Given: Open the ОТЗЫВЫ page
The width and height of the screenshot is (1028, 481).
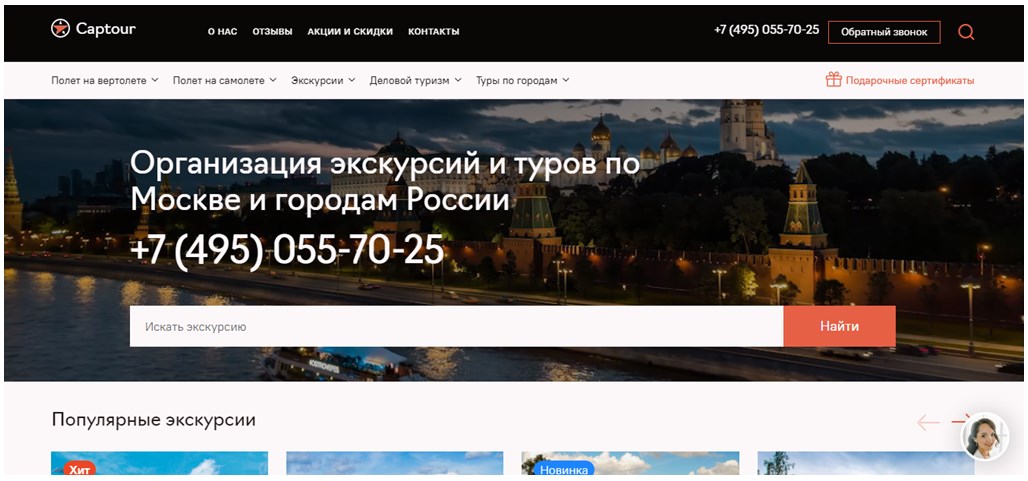Looking at the screenshot, I should pos(272,31).
